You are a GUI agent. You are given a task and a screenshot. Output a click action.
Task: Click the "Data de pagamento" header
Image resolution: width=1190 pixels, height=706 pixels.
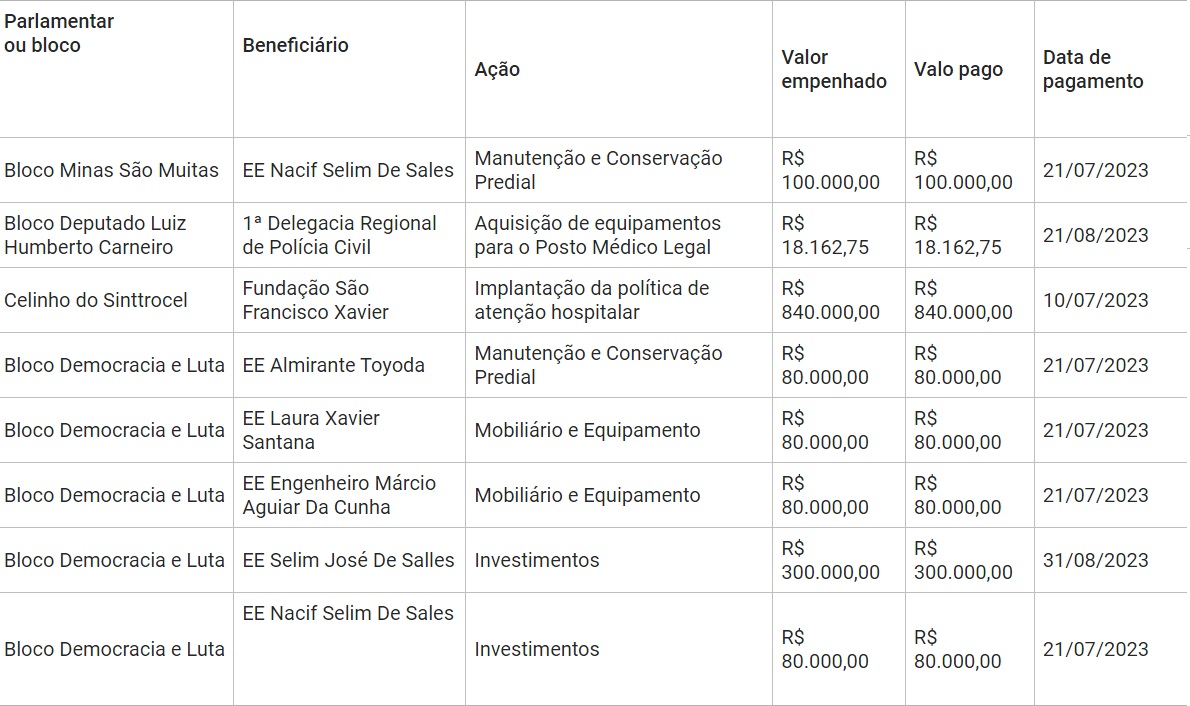click(1093, 70)
